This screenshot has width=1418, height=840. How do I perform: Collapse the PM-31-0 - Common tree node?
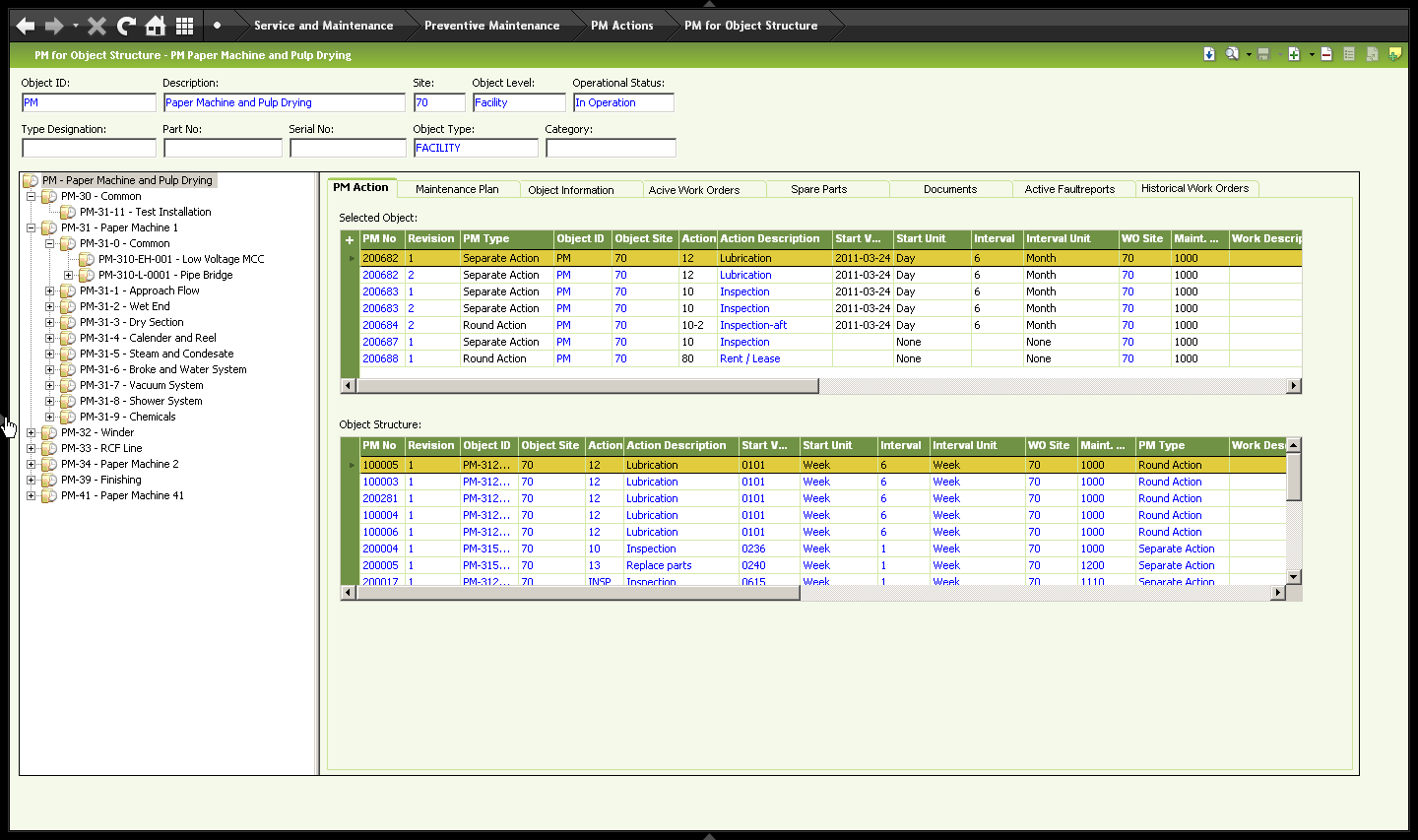(49, 243)
